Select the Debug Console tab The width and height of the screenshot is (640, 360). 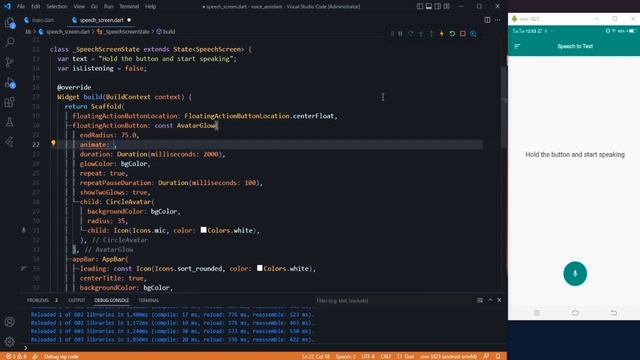click(111, 300)
